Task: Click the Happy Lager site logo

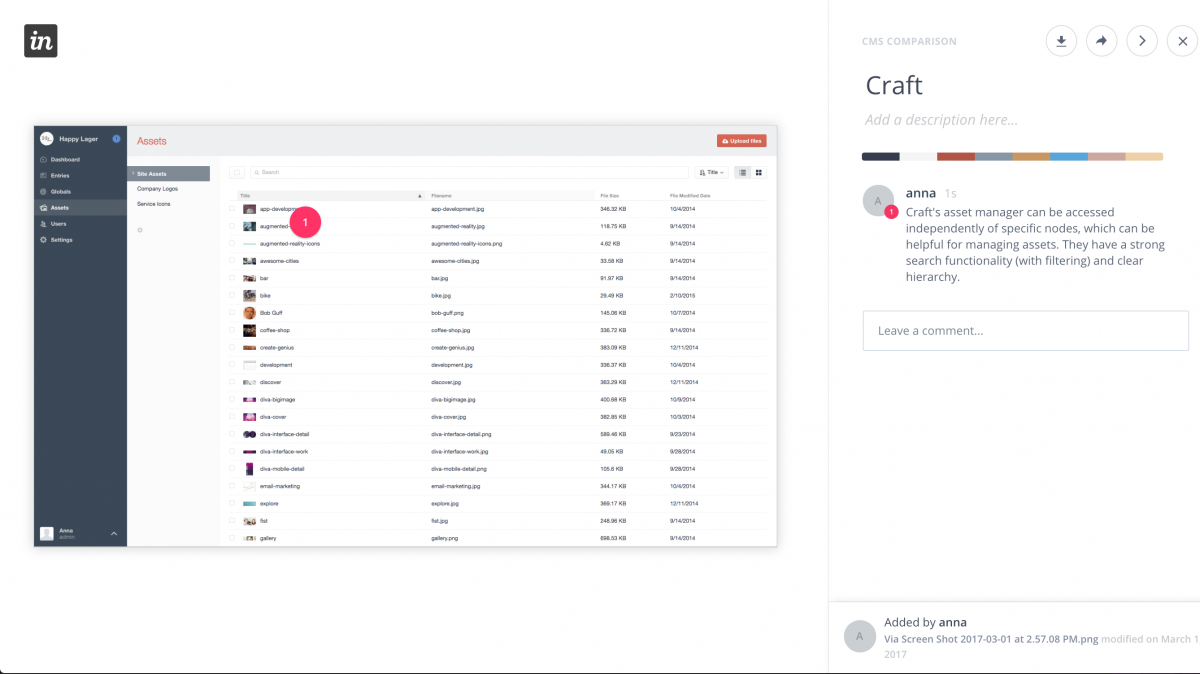Action: tap(46, 139)
